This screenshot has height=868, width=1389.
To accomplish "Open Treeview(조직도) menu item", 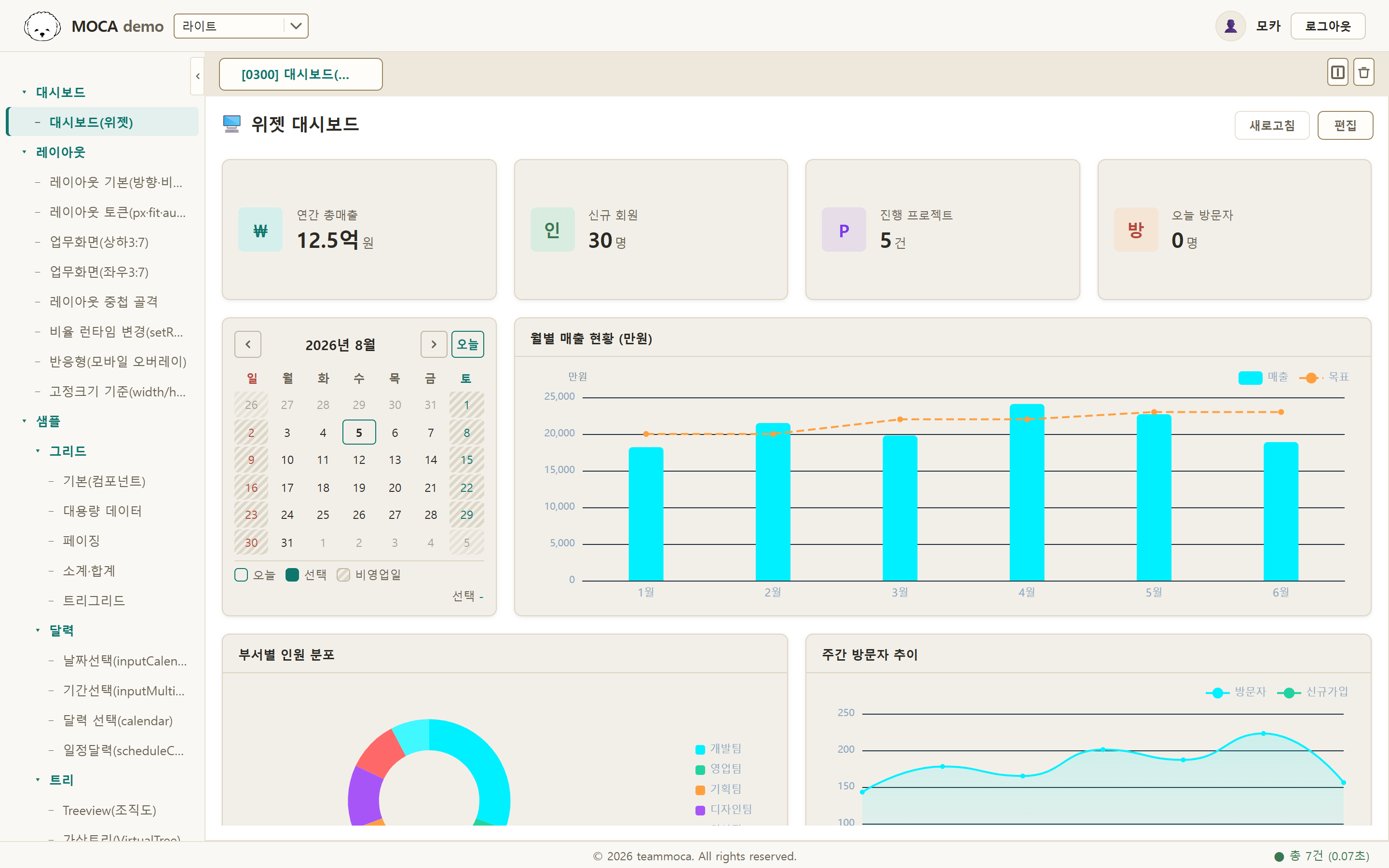I will click(109, 810).
